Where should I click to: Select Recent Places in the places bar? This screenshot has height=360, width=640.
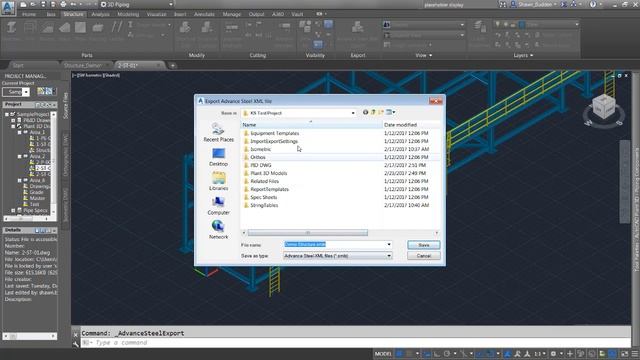pyautogui.click(x=218, y=133)
